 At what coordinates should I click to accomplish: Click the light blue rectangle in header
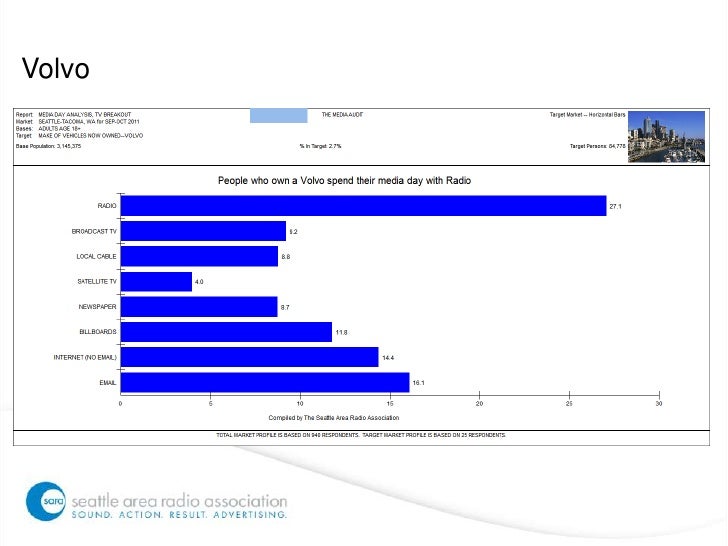coord(279,116)
